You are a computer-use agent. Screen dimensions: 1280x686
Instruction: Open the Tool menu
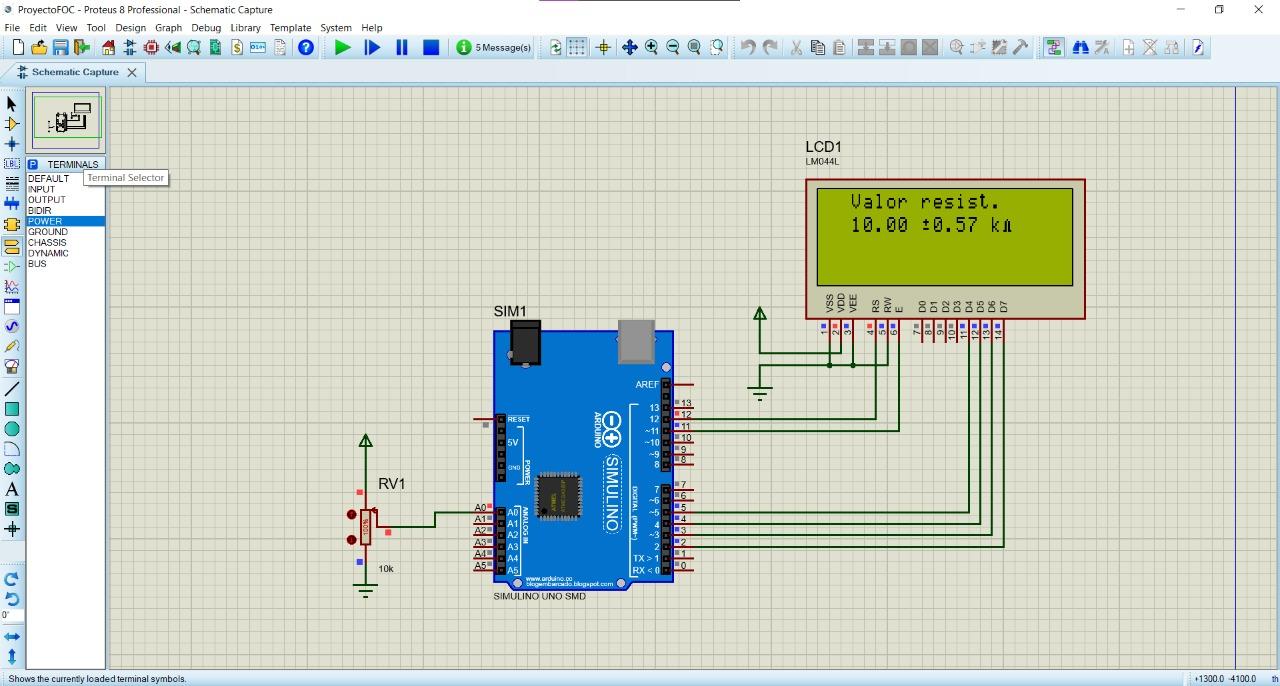(x=96, y=28)
